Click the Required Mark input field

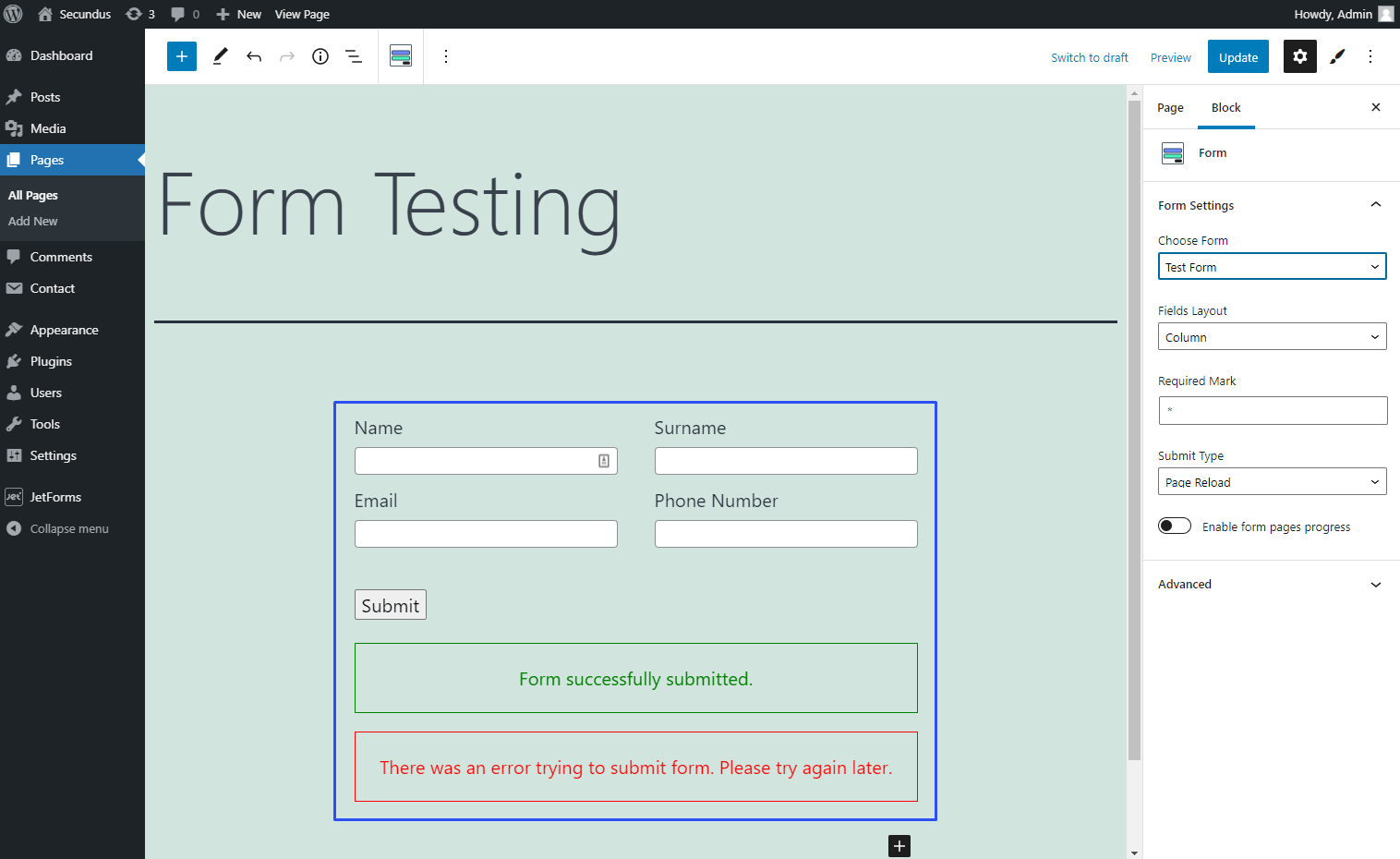click(x=1272, y=410)
